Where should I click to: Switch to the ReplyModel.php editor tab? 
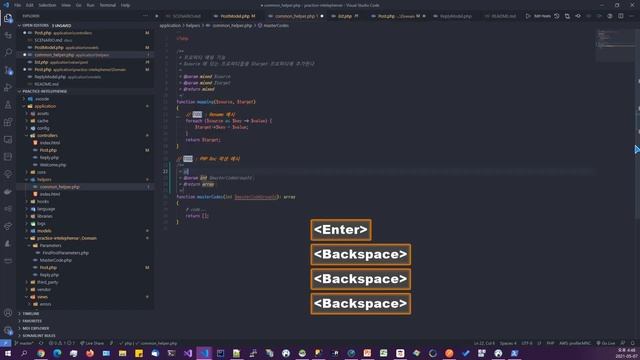pyautogui.click(x=455, y=16)
